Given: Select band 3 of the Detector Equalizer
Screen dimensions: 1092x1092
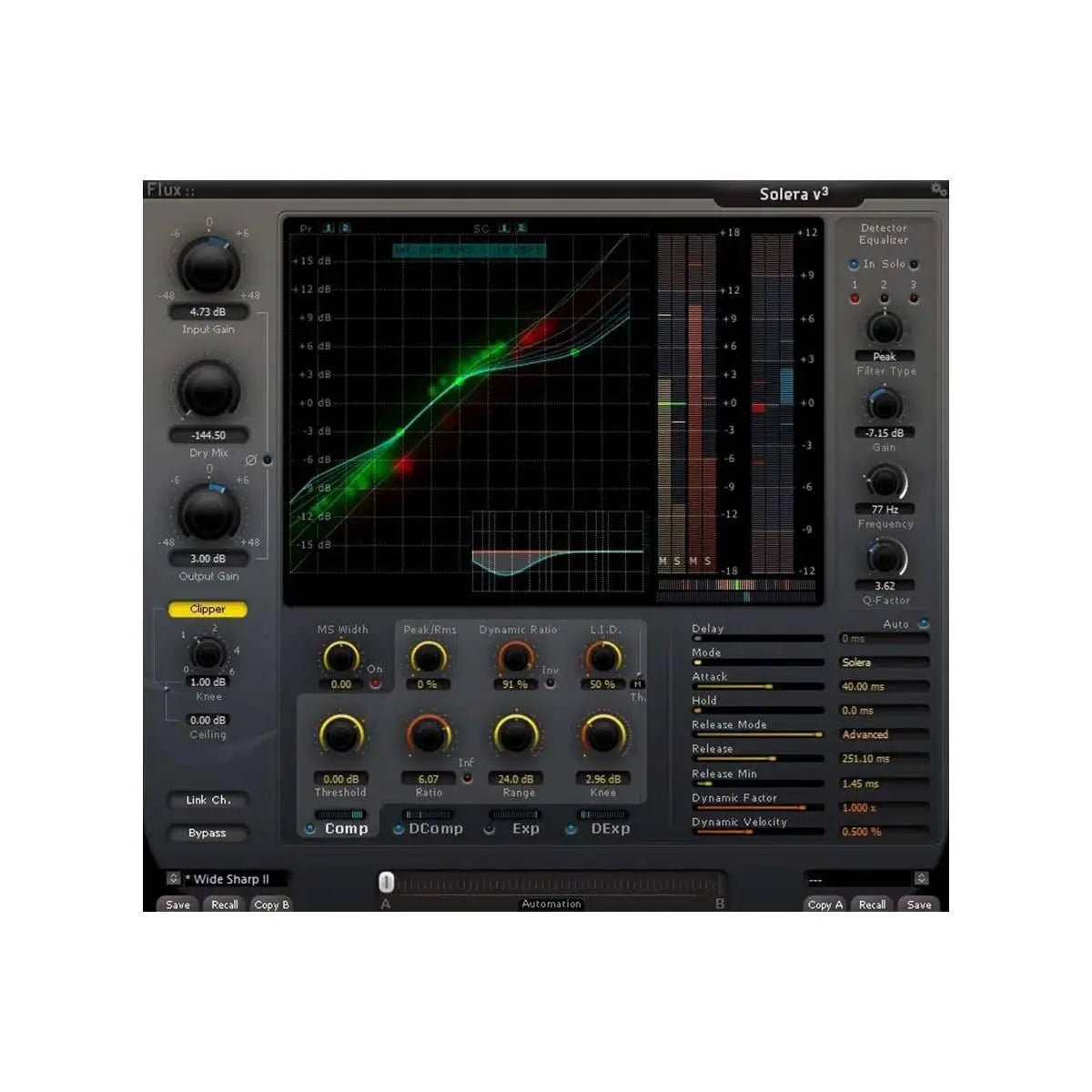Looking at the screenshot, I should pos(915,298).
